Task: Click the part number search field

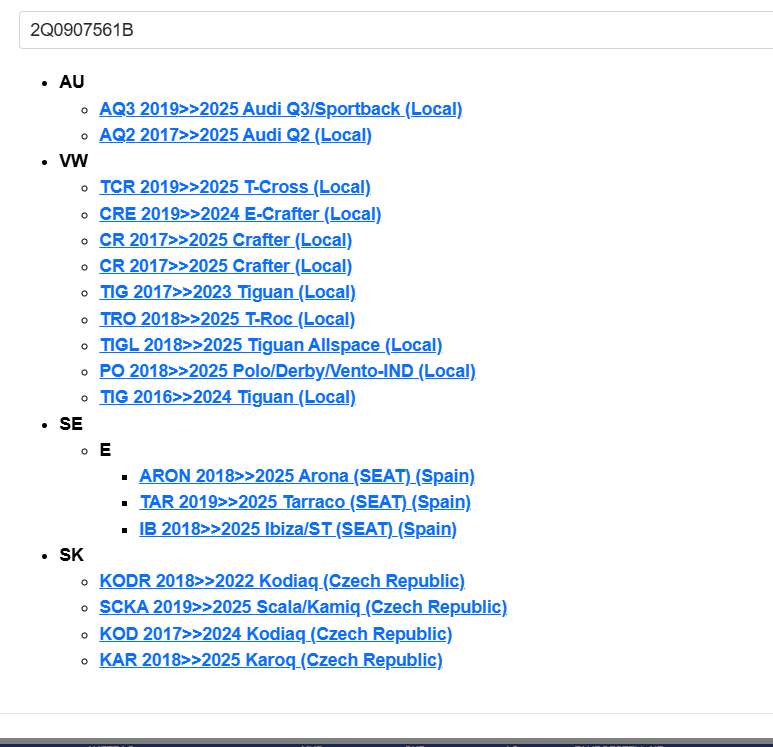Action: point(395,30)
